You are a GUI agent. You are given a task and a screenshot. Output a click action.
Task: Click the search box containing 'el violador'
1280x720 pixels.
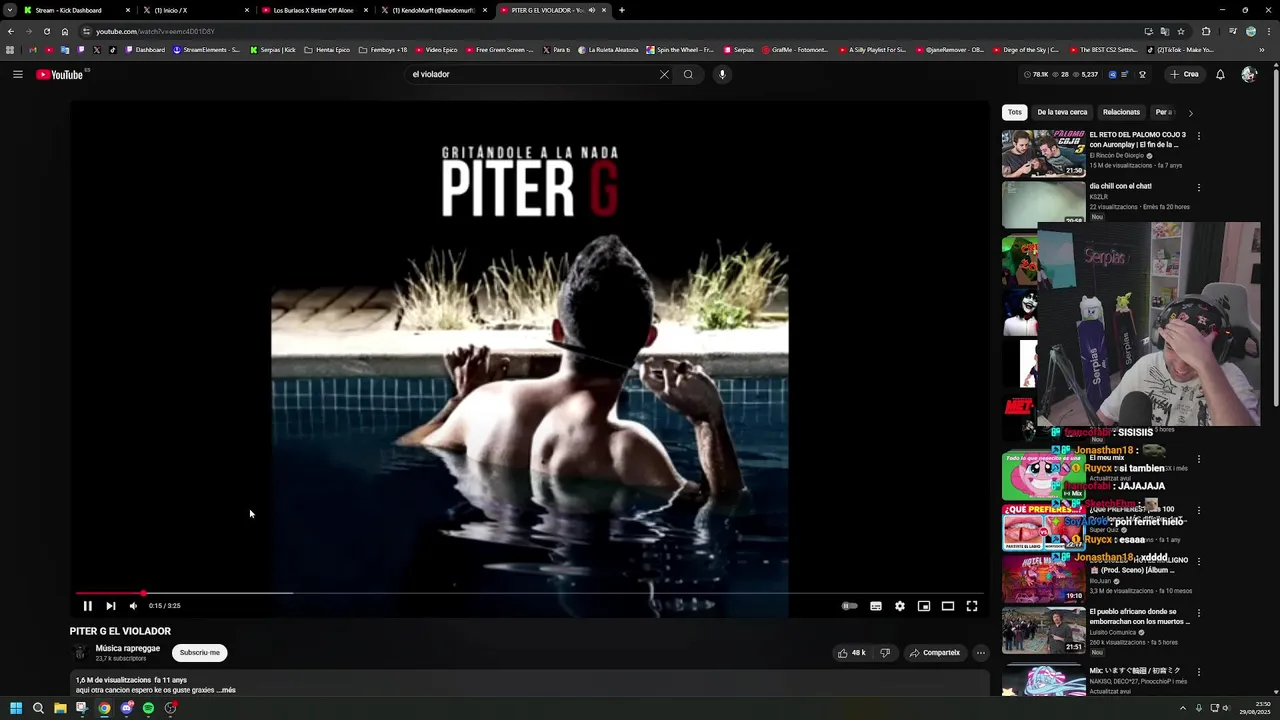click(530, 74)
